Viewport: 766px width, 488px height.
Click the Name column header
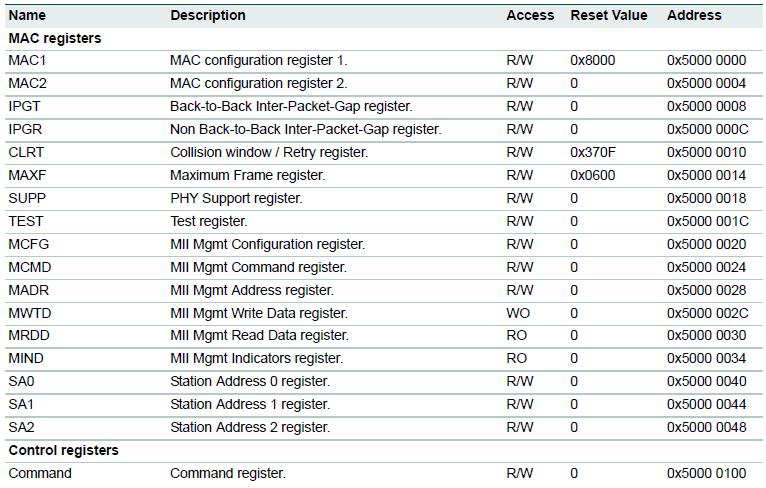point(27,15)
